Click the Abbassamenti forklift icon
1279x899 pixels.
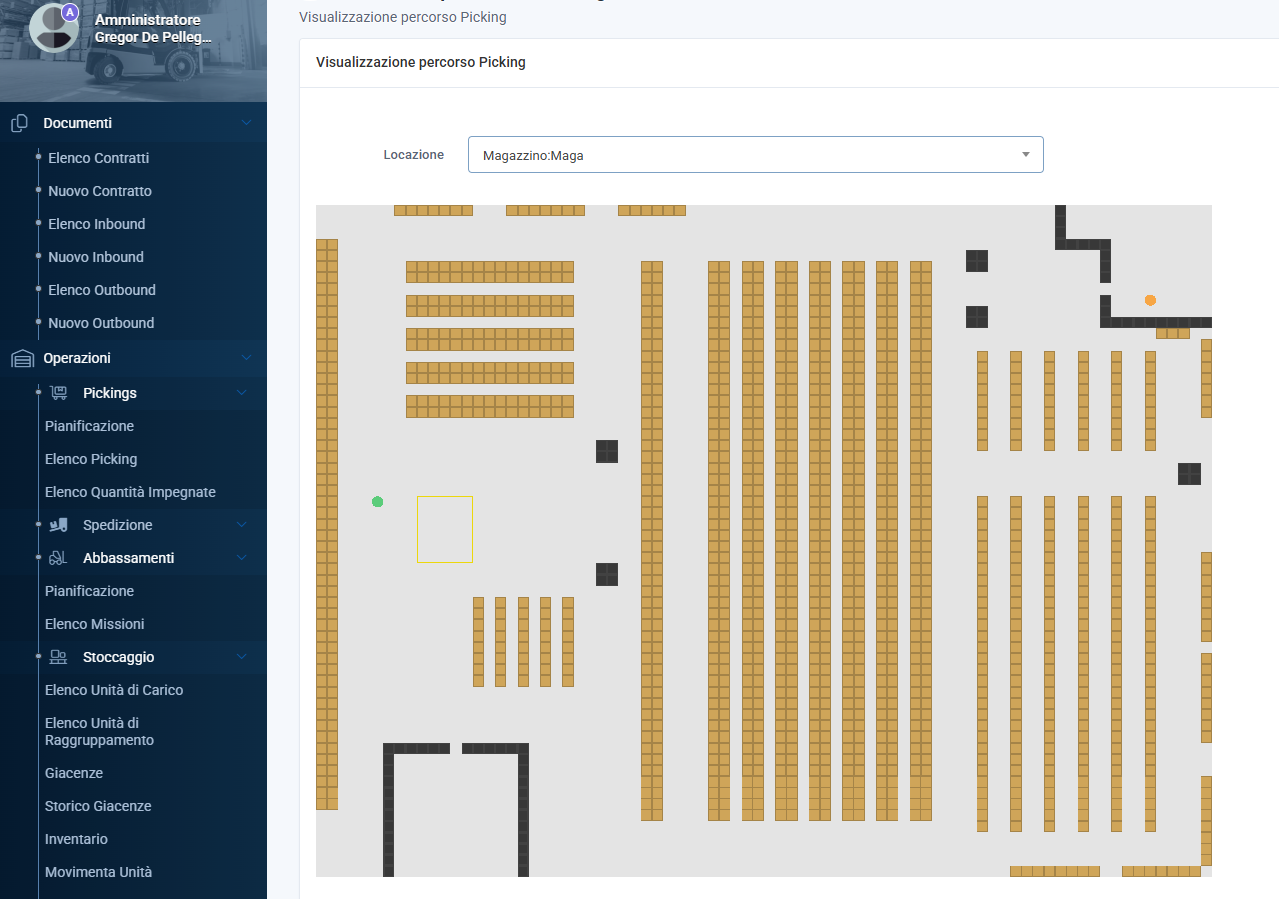point(59,558)
